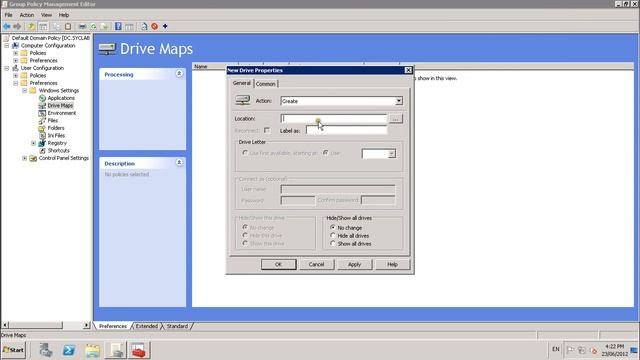This screenshot has height=360, width=640.
Task: Click the print toolbar icon
Action: click(x=82, y=27)
